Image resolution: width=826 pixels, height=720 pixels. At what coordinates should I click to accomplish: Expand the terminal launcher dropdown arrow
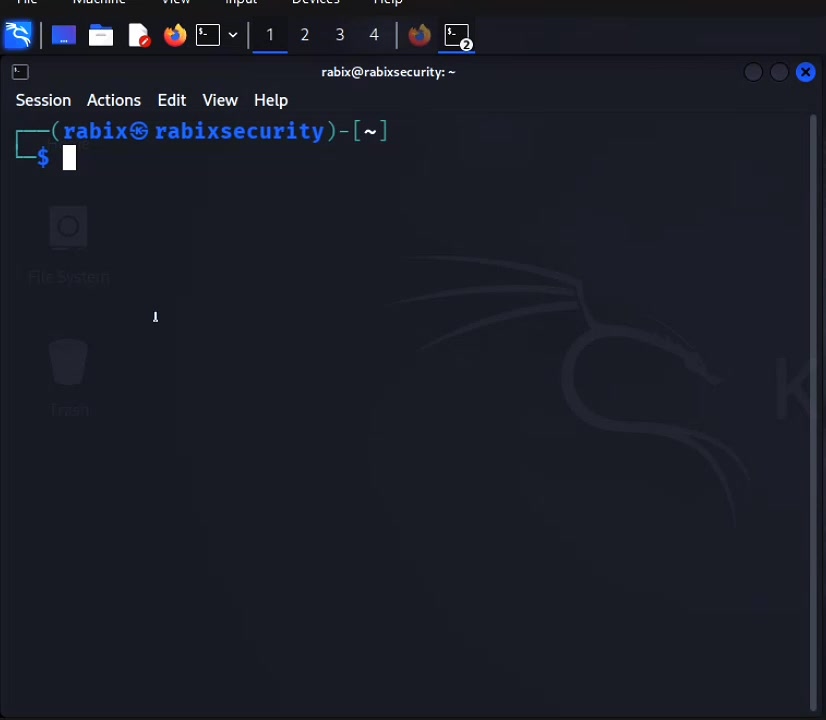[233, 35]
